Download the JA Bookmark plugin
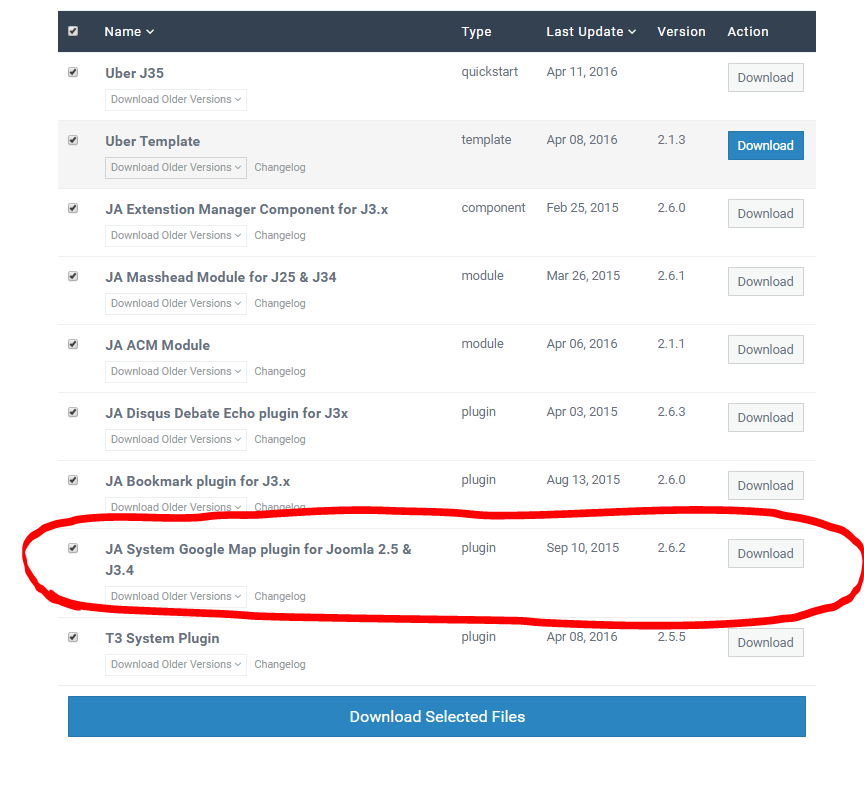This screenshot has height=796, width=864. (x=765, y=485)
